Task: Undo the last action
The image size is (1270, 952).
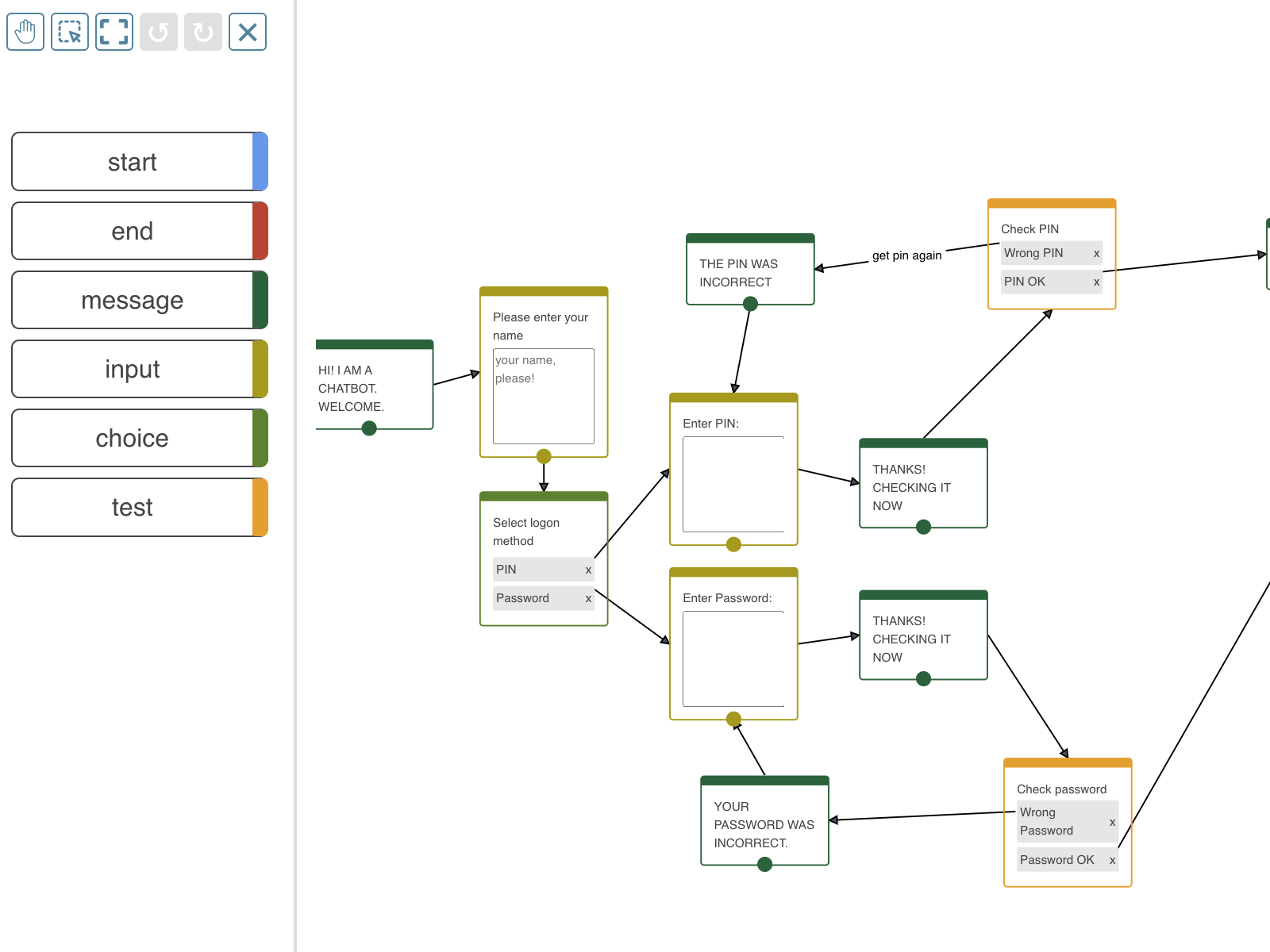Action: pyautogui.click(x=158, y=32)
